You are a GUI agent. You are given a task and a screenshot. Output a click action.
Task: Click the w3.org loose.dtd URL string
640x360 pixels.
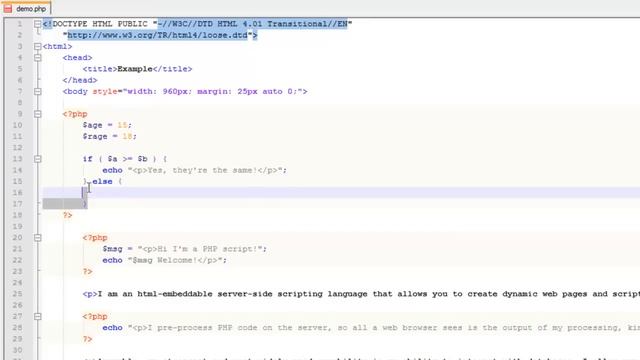(x=158, y=36)
